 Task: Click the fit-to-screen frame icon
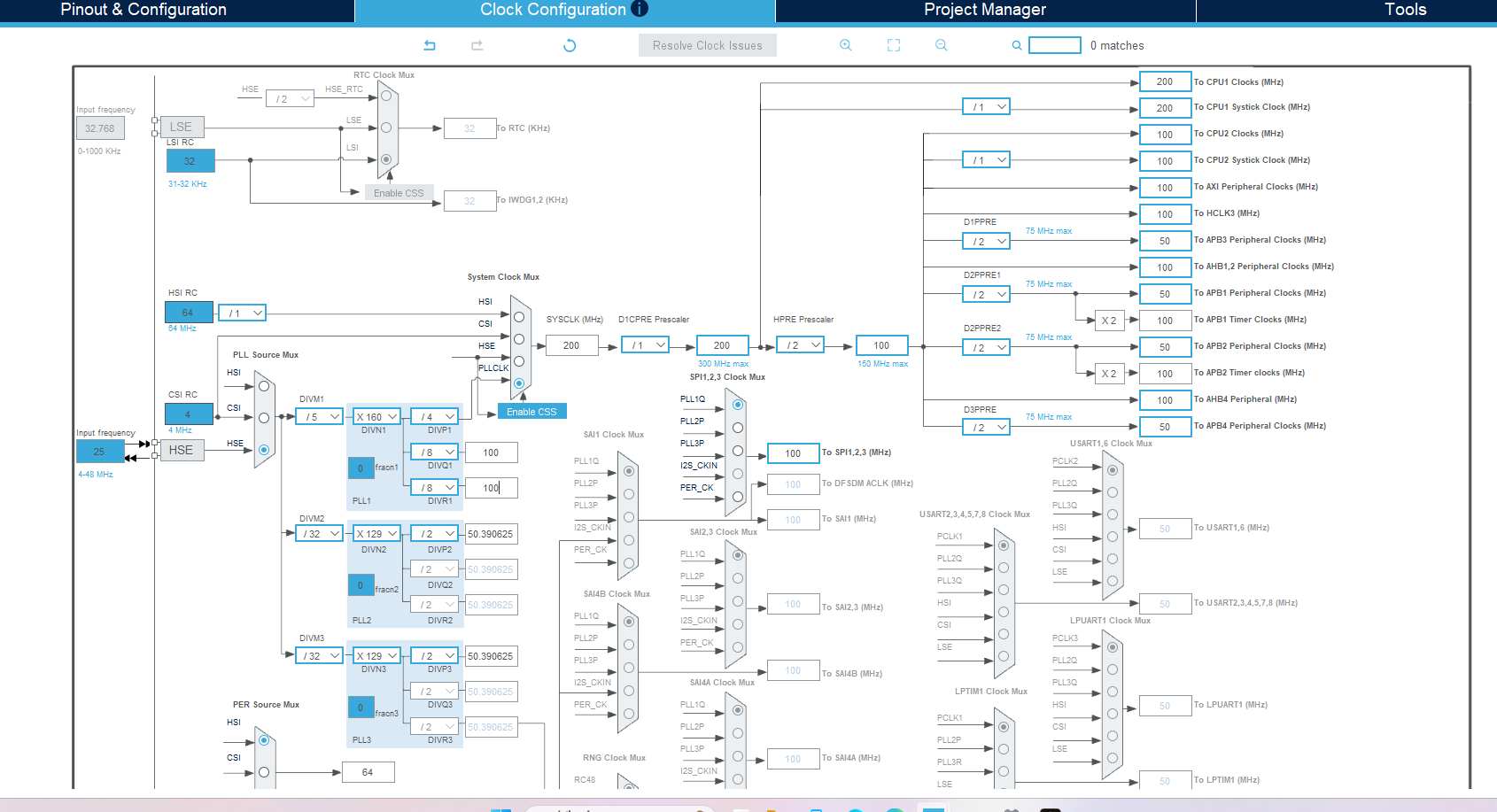click(894, 45)
